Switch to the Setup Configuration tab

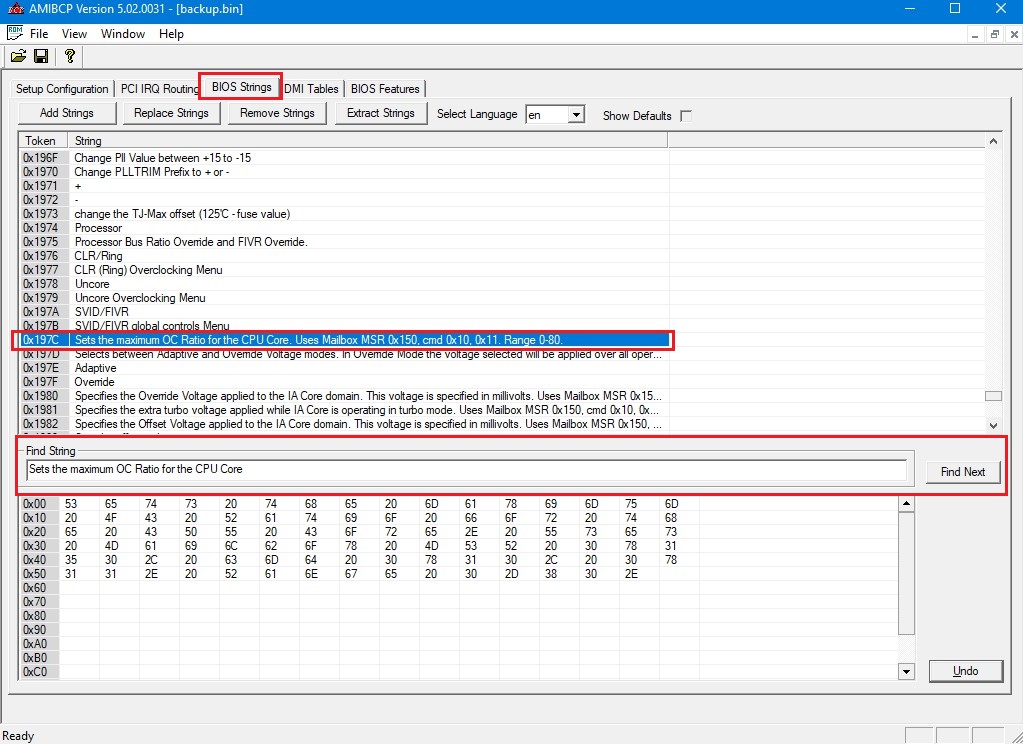(62, 89)
